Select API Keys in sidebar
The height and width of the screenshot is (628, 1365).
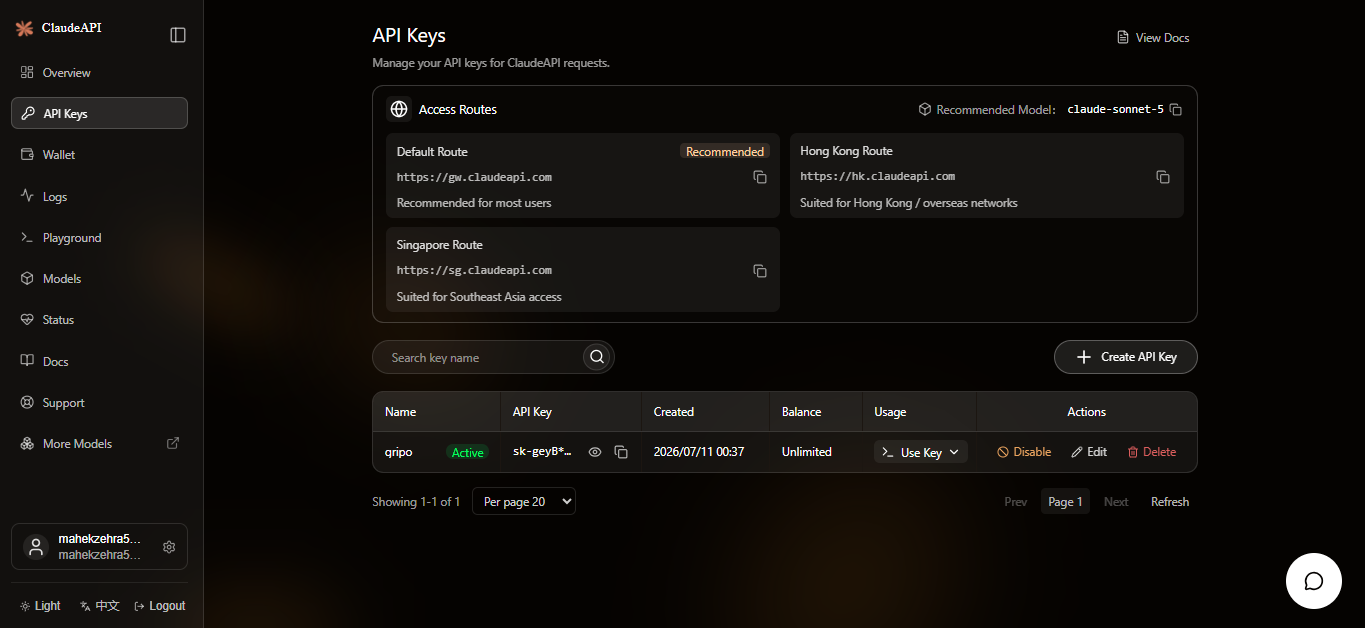(99, 113)
